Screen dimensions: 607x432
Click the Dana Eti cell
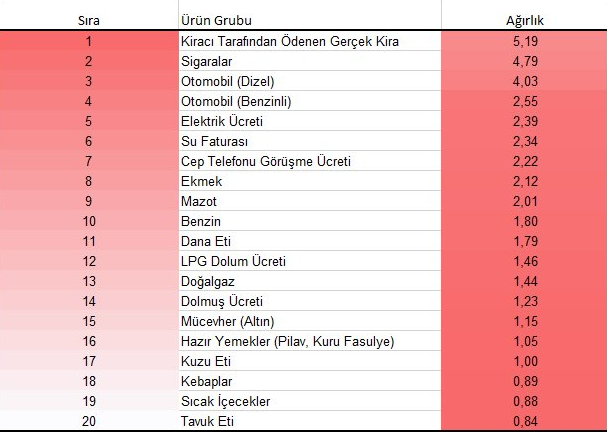click(x=310, y=242)
